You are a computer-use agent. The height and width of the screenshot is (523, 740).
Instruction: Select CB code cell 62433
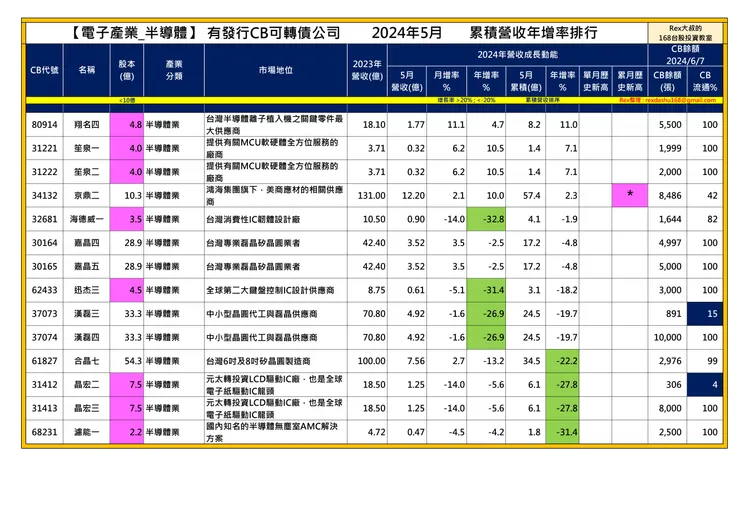[x=44, y=290]
